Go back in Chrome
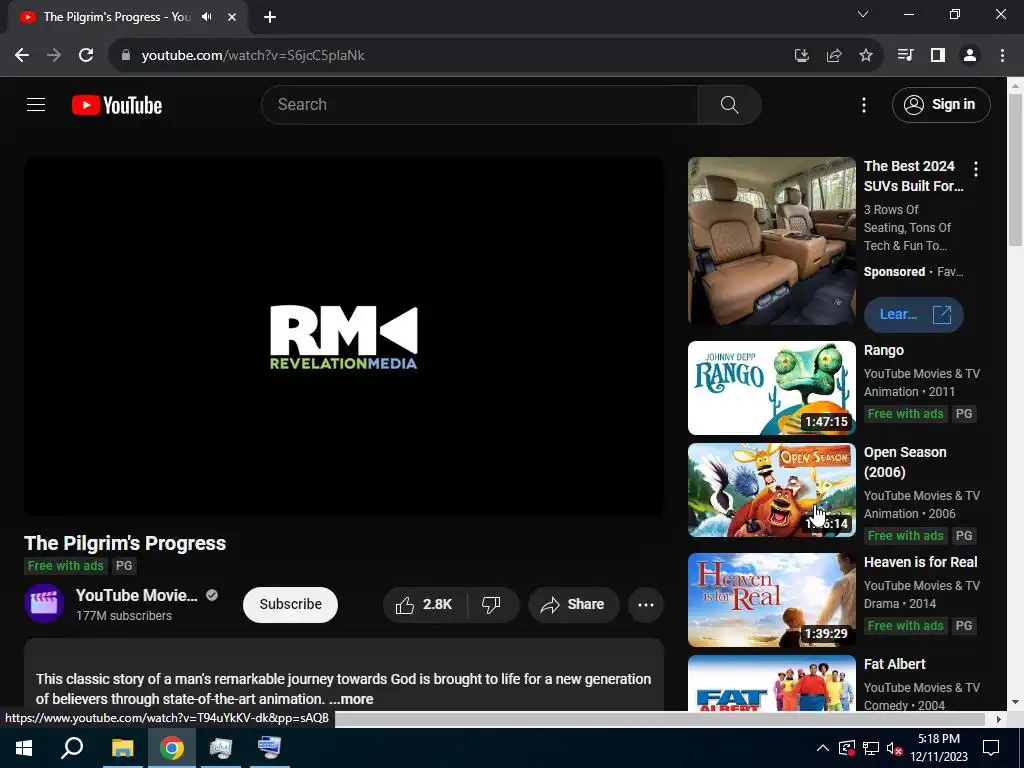The image size is (1024, 768). coord(22,56)
